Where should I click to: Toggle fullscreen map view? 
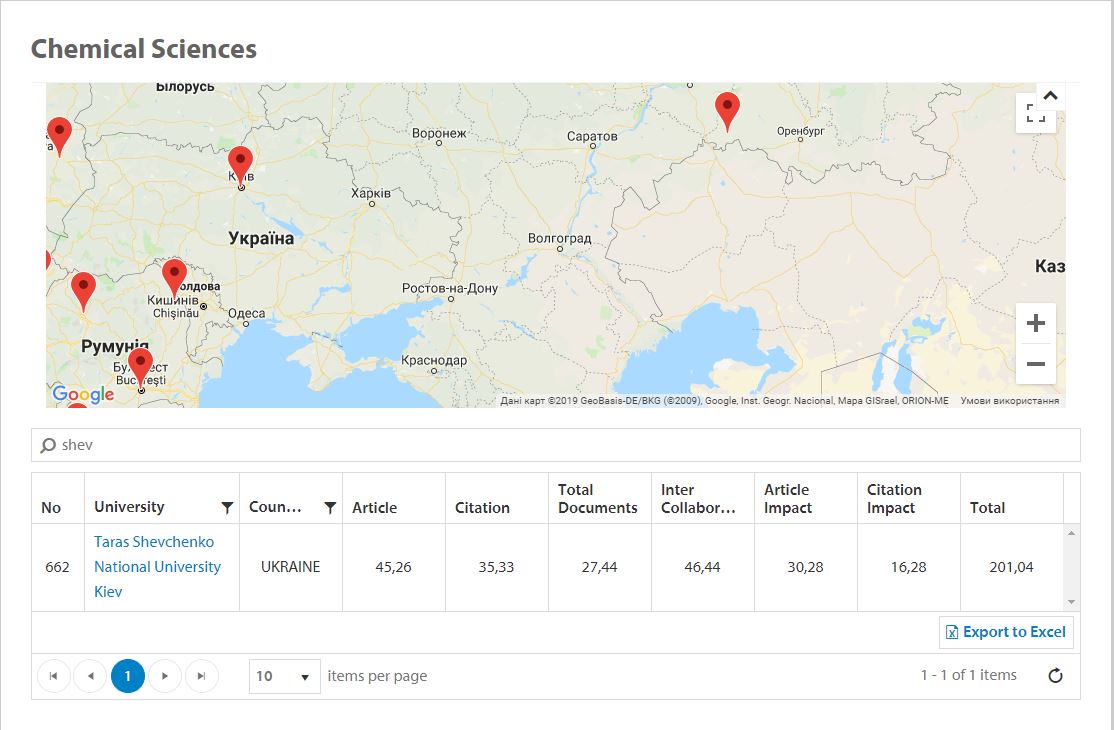[1035, 113]
